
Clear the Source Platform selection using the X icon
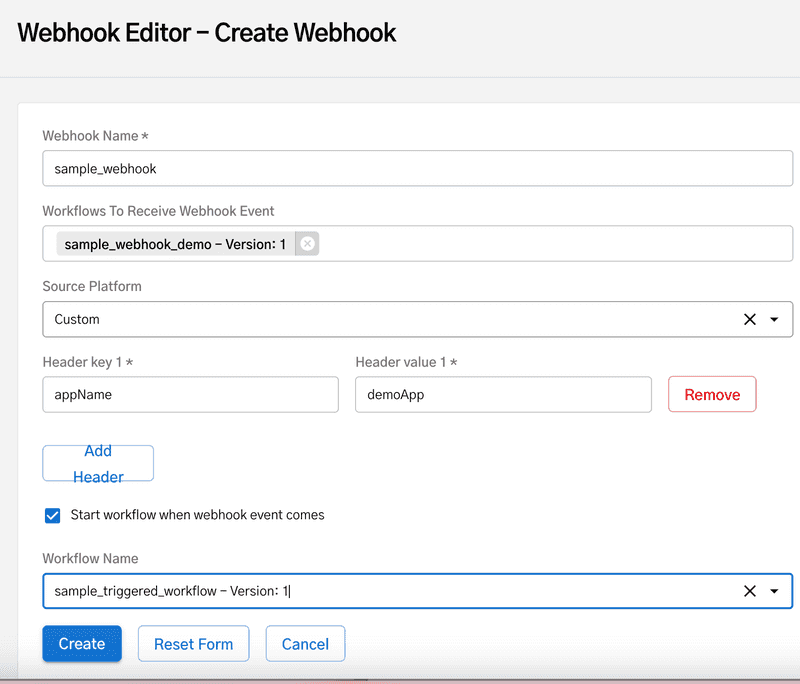(x=750, y=319)
